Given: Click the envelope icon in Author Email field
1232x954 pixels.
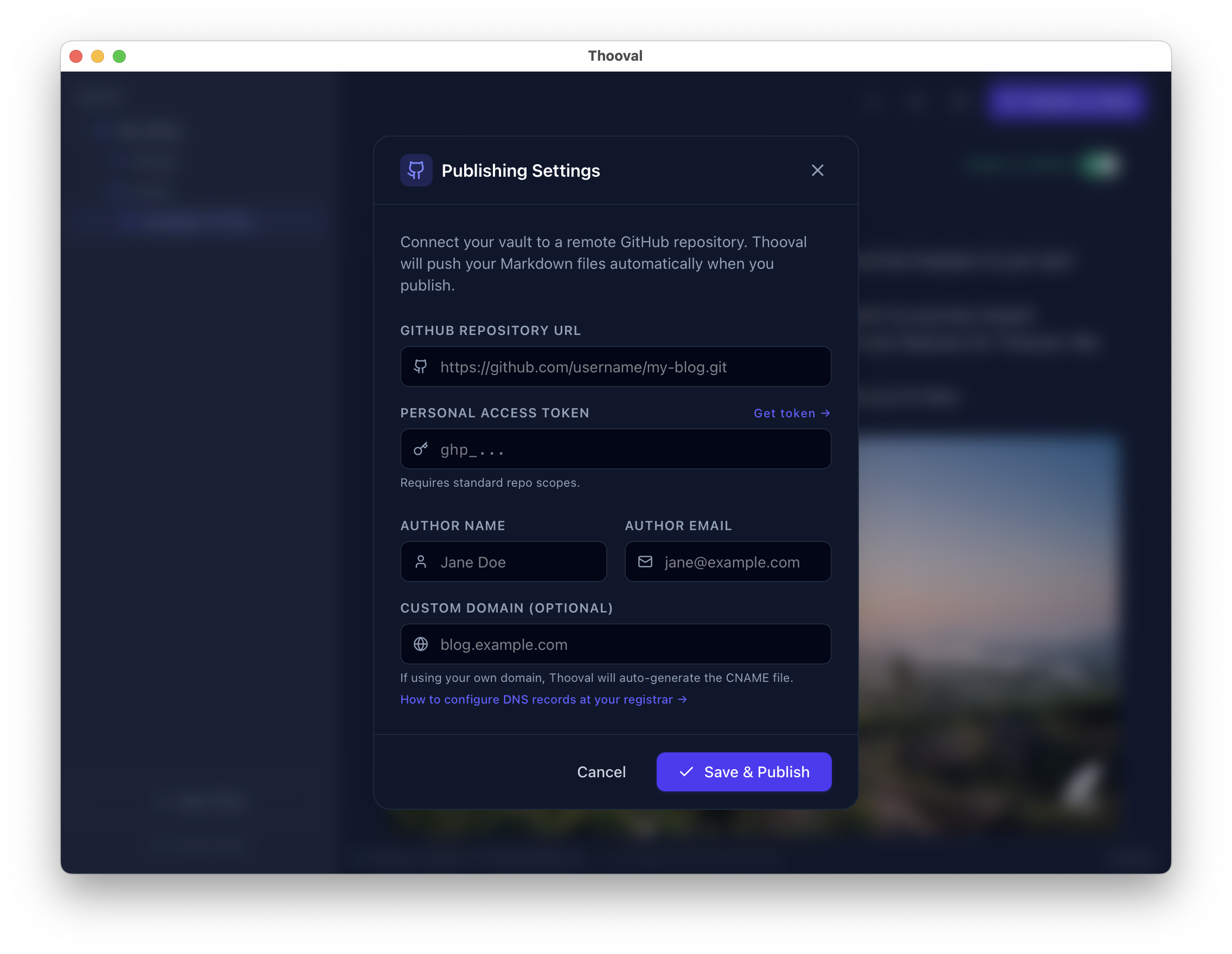Looking at the screenshot, I should coord(645,562).
